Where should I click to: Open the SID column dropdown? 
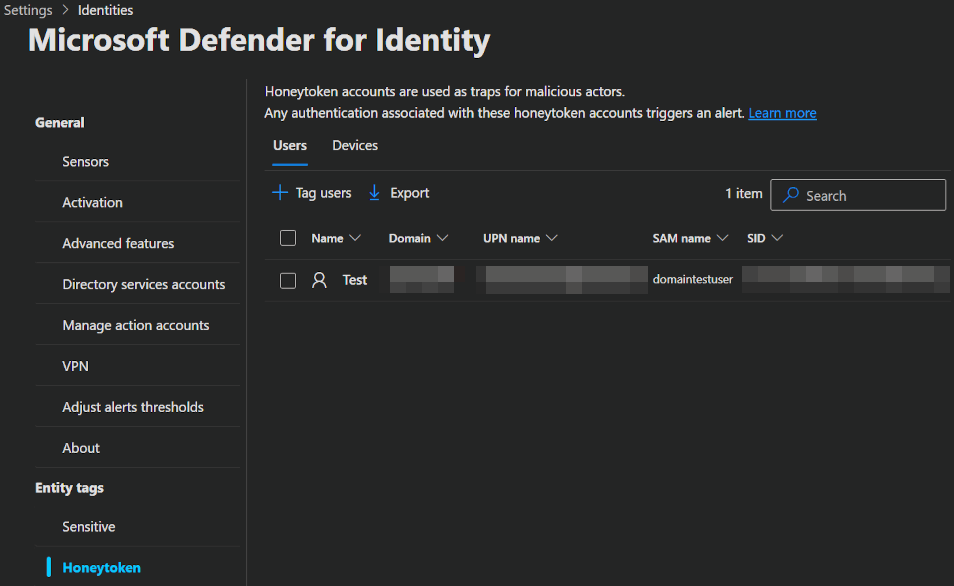click(x=777, y=239)
